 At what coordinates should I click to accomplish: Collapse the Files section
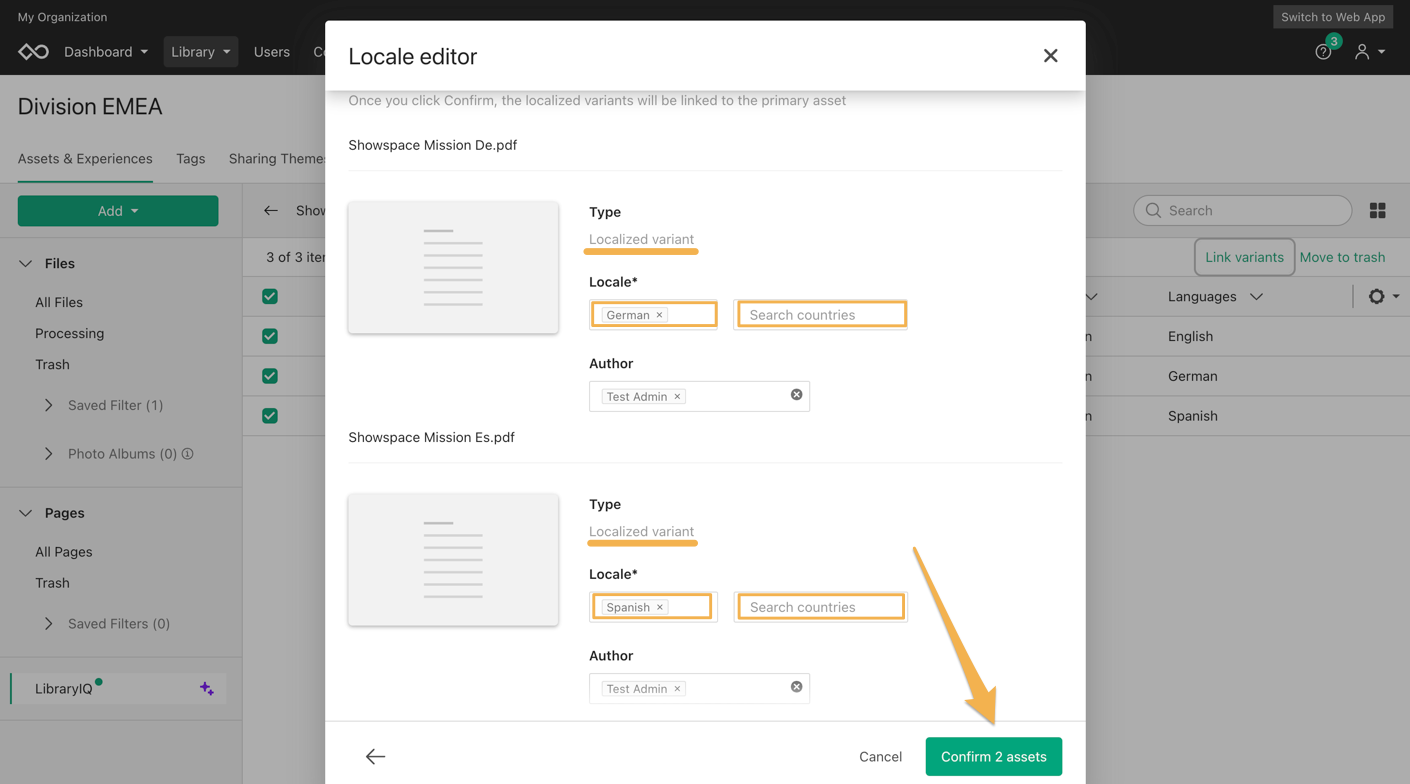pyautogui.click(x=26, y=264)
